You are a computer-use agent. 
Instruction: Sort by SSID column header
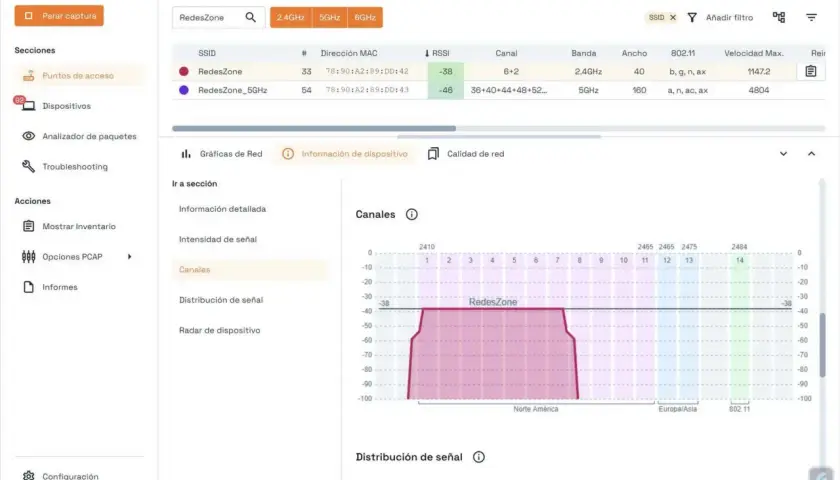207,53
